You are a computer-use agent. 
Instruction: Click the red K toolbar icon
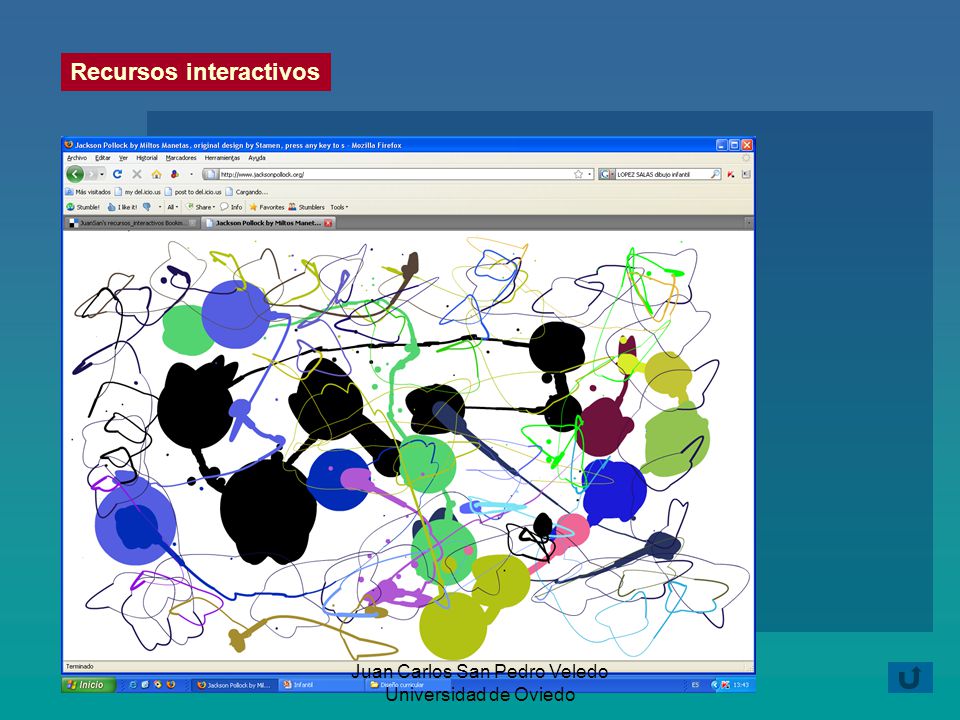click(730, 174)
